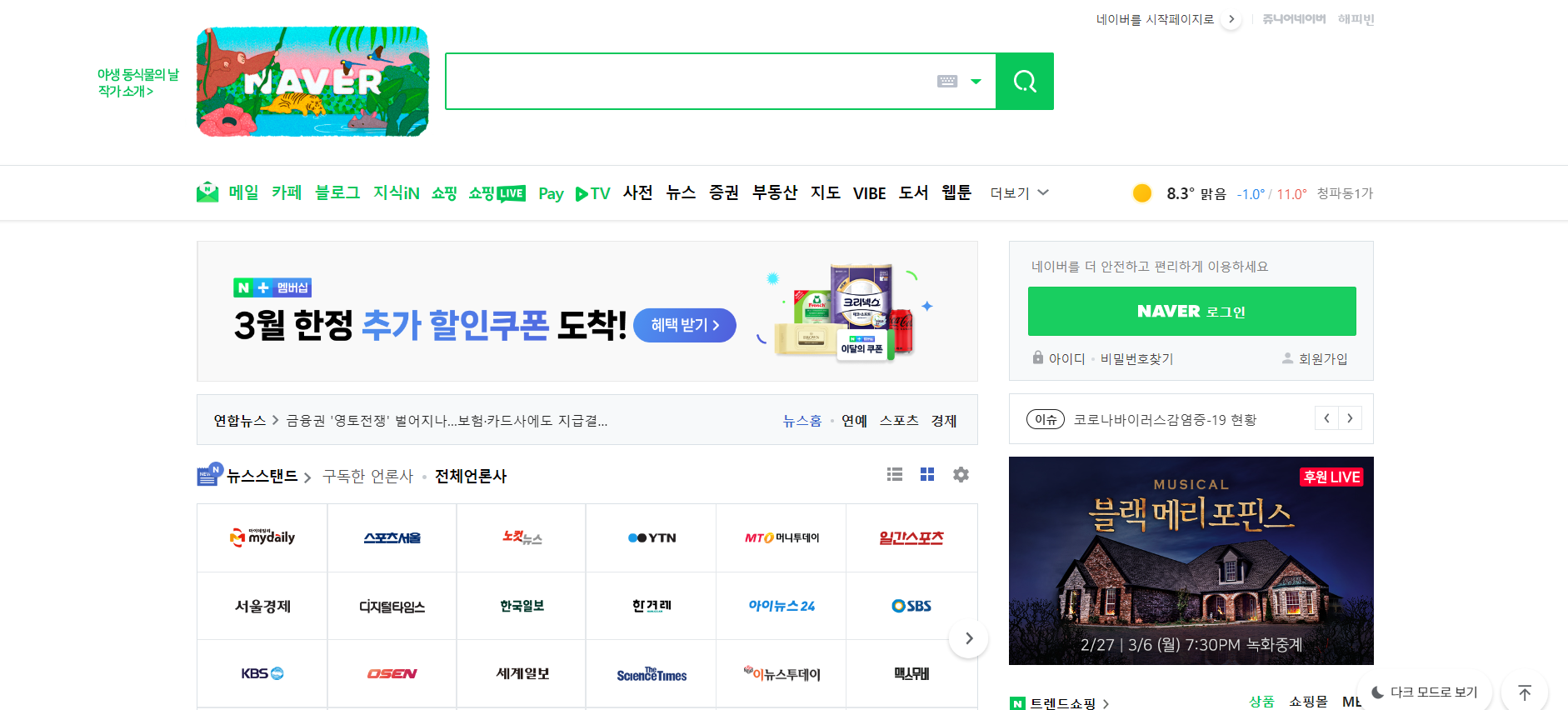Screen dimensions: 1568x710
Task: Open 지도 map menu
Action: pyautogui.click(x=826, y=192)
